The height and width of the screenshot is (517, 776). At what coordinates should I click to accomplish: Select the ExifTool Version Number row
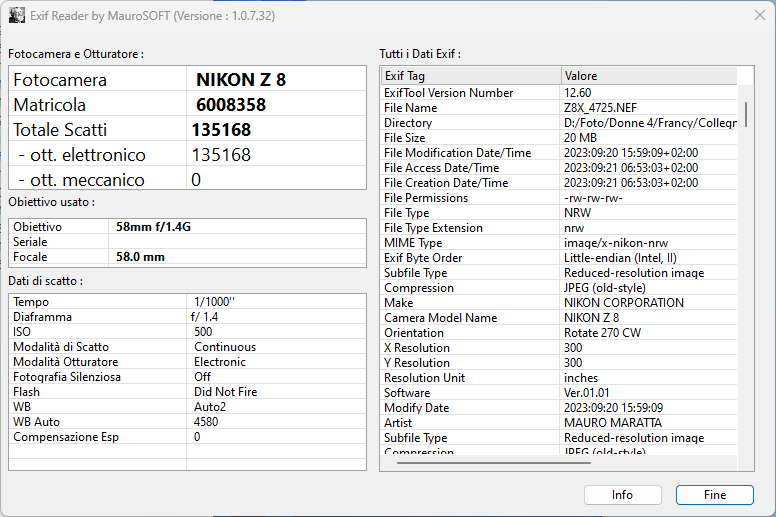[559, 93]
